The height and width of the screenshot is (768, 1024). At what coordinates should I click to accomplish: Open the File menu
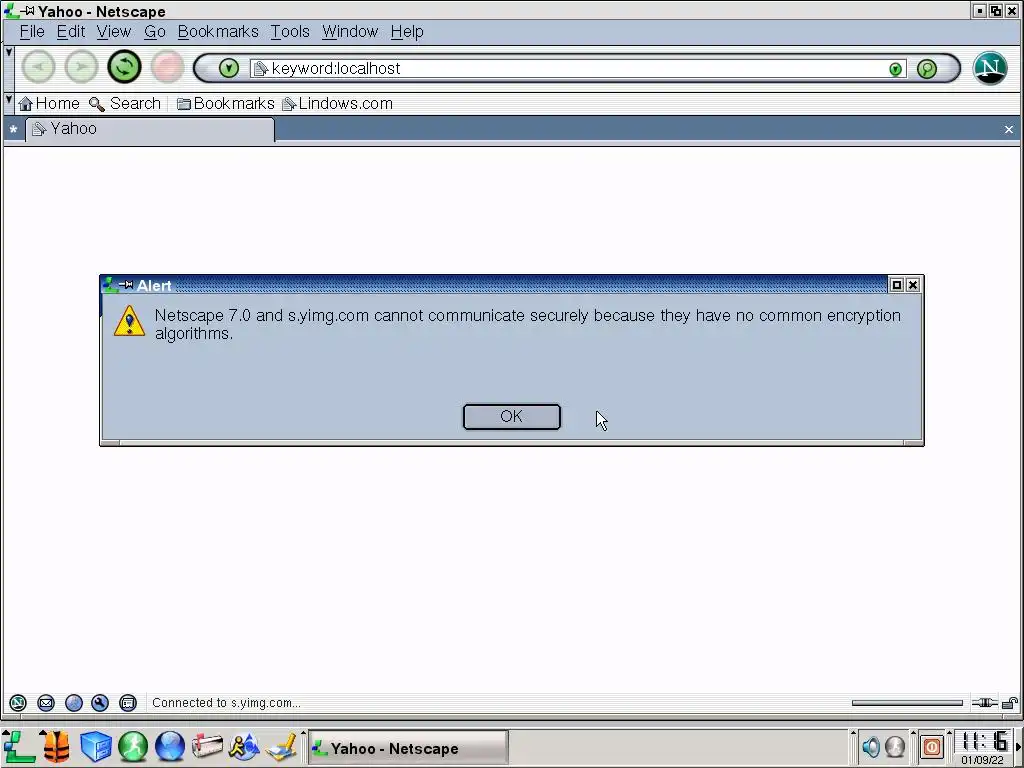[x=32, y=31]
